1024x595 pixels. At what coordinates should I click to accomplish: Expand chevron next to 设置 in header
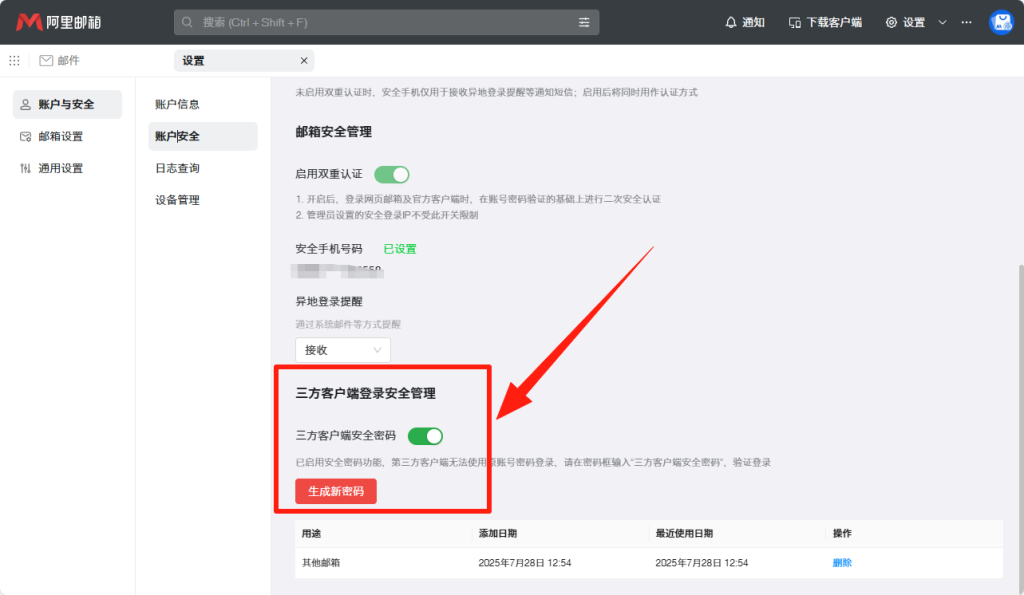pyautogui.click(x=942, y=22)
